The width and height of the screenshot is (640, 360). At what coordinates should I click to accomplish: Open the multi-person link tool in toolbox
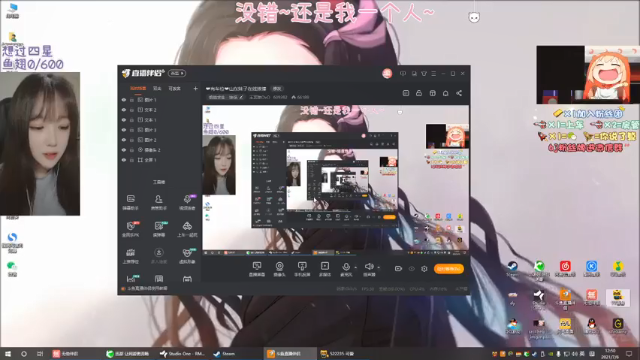point(159,256)
